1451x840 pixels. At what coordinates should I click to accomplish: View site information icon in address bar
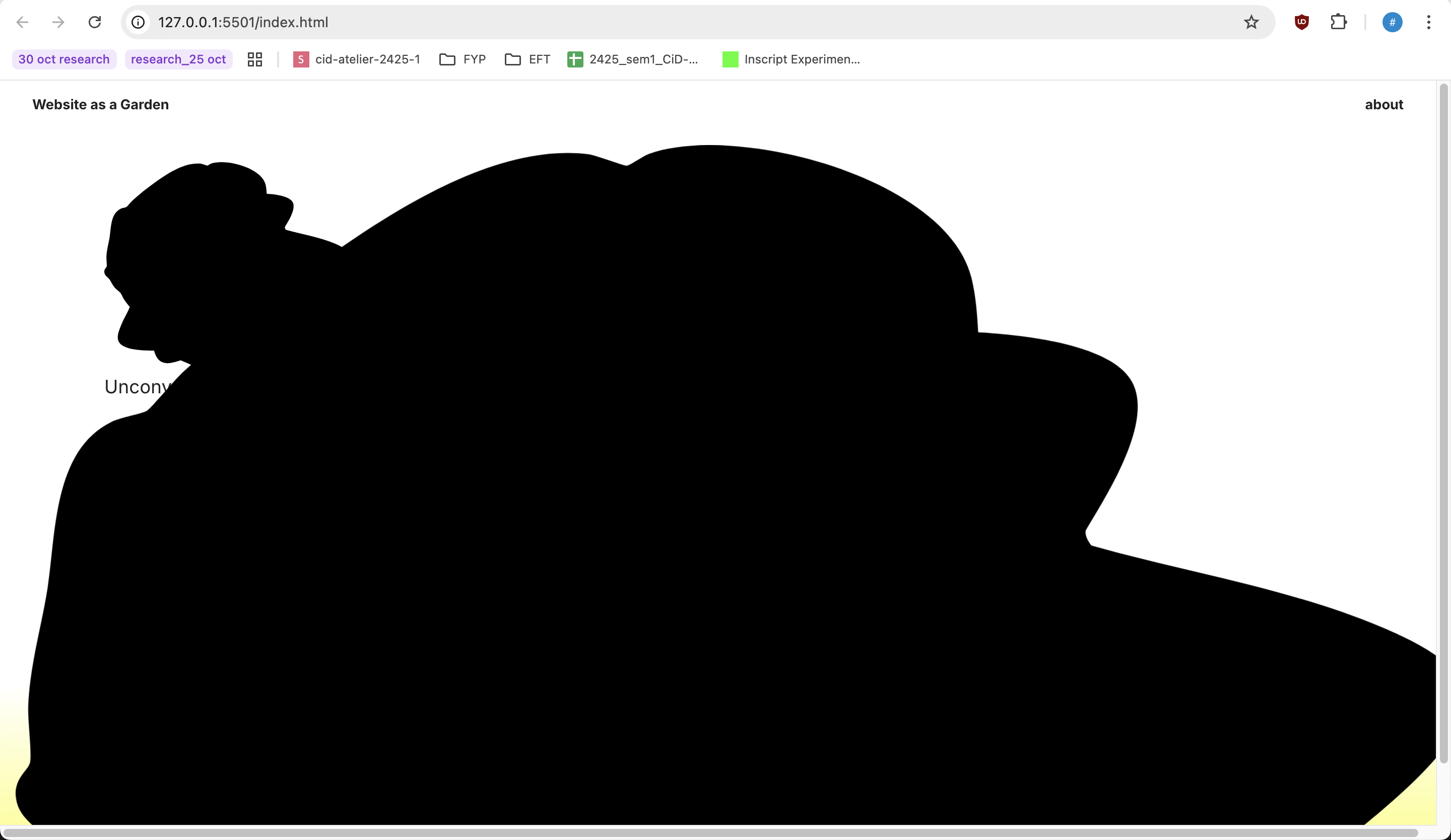pyautogui.click(x=138, y=23)
